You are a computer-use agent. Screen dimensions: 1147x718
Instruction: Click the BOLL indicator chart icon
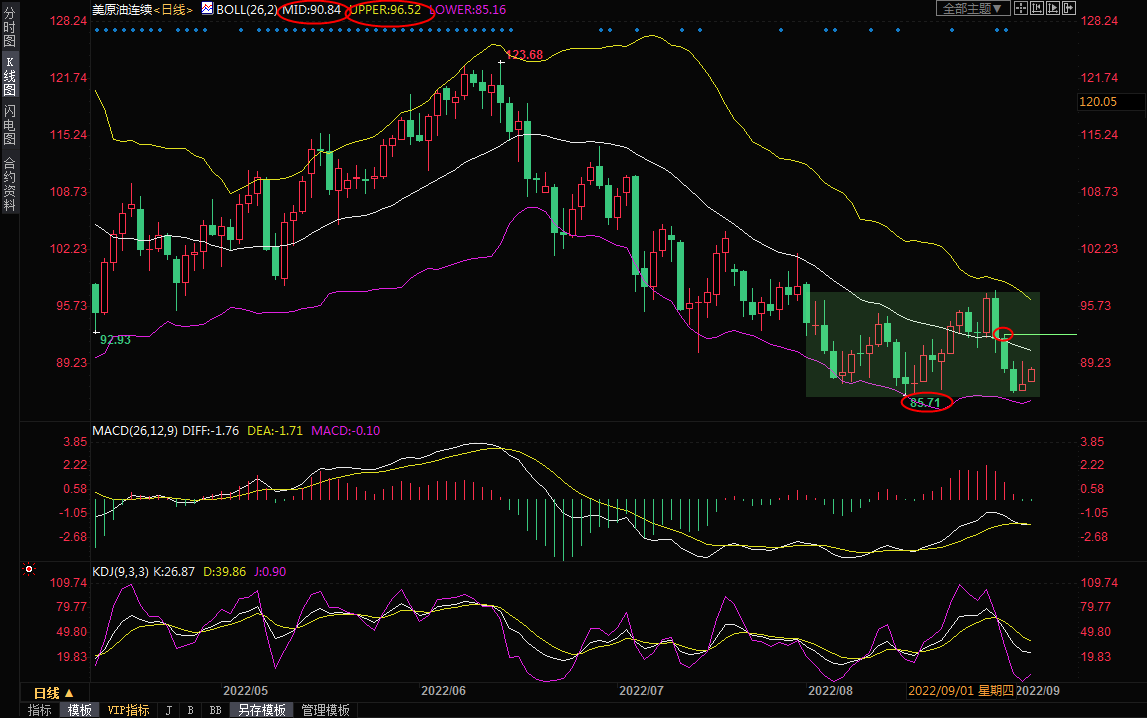coord(206,8)
